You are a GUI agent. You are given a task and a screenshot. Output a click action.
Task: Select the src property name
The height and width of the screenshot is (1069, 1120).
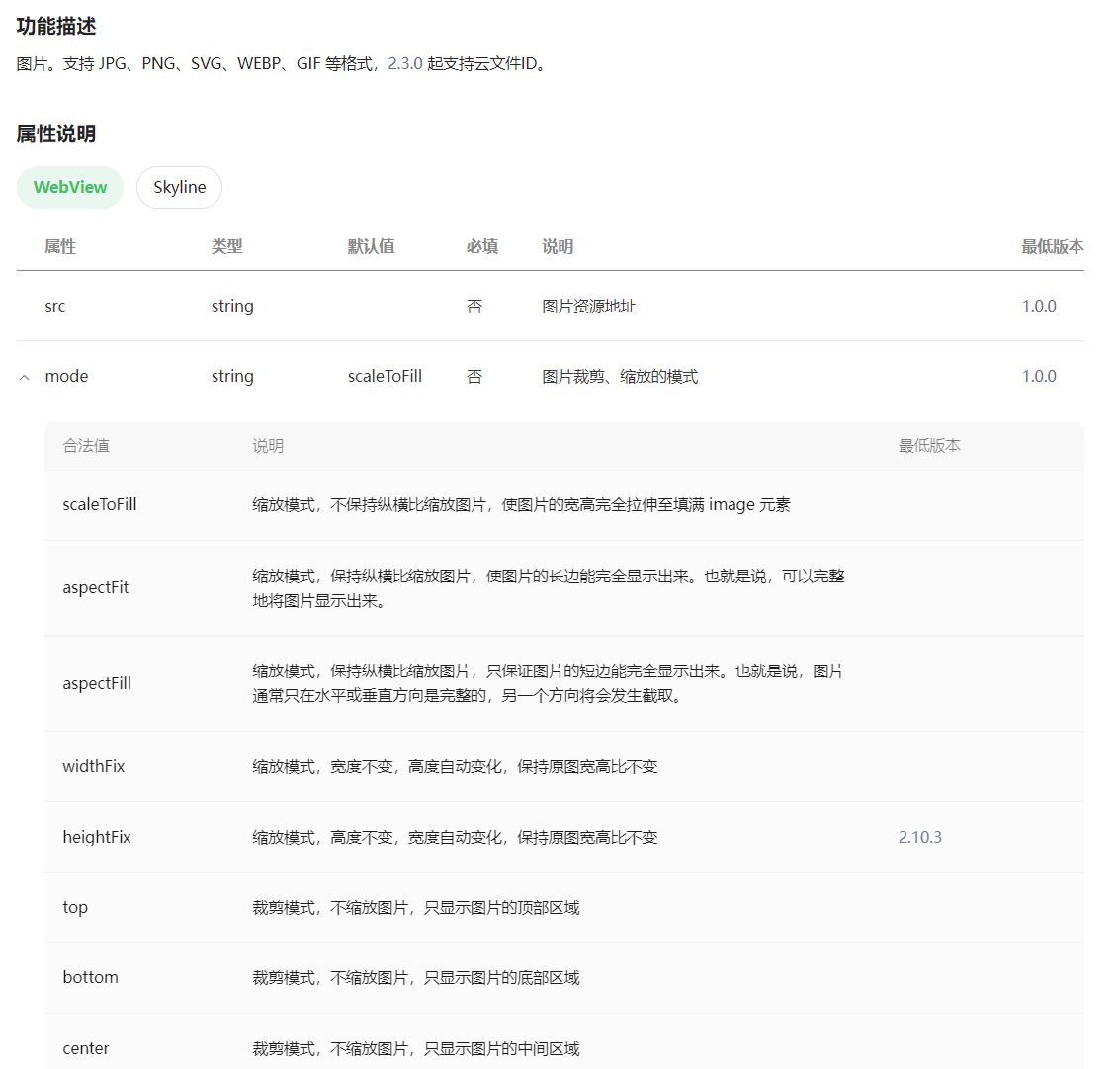55,306
